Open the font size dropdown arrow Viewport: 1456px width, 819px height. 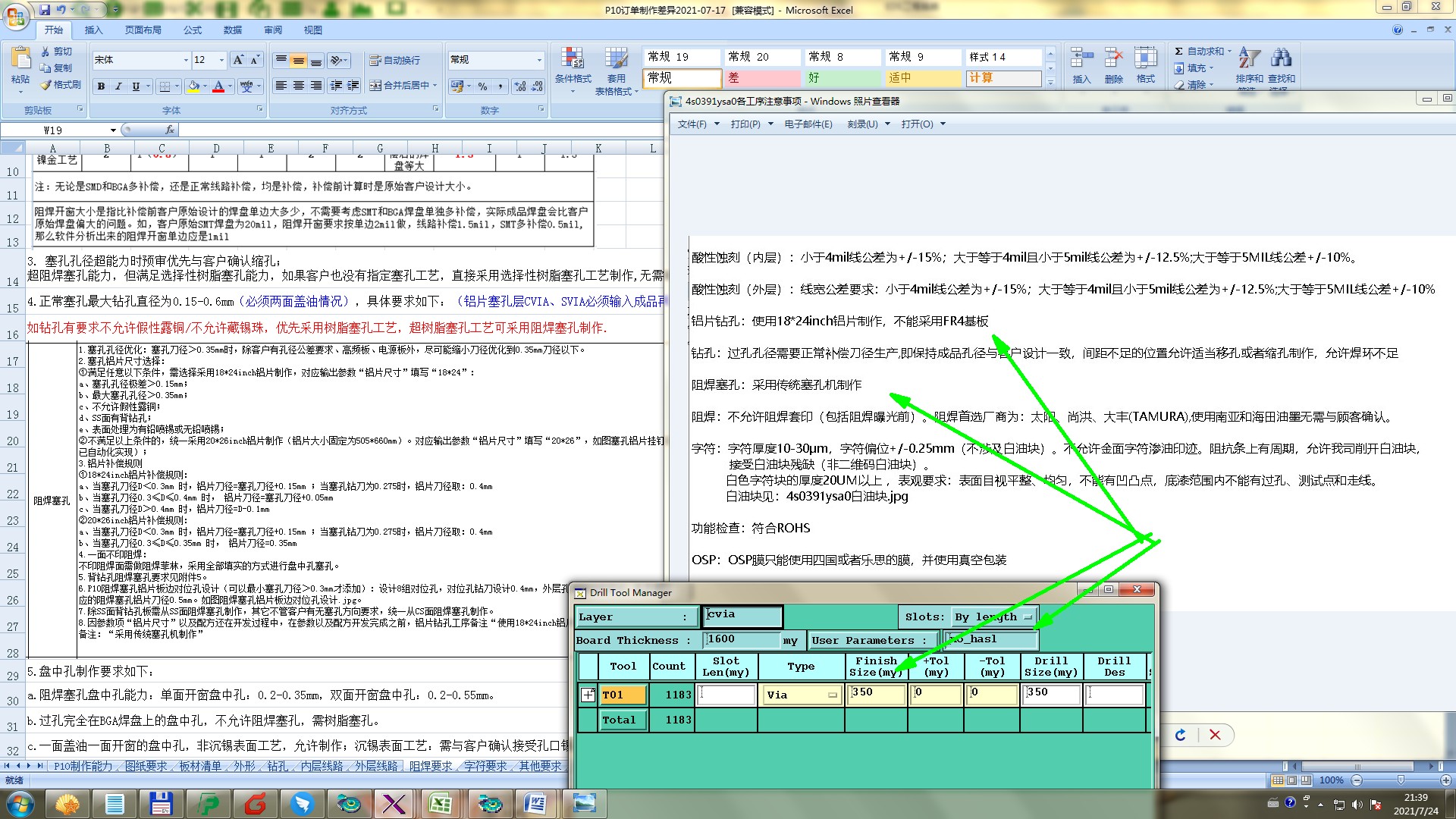(x=221, y=60)
